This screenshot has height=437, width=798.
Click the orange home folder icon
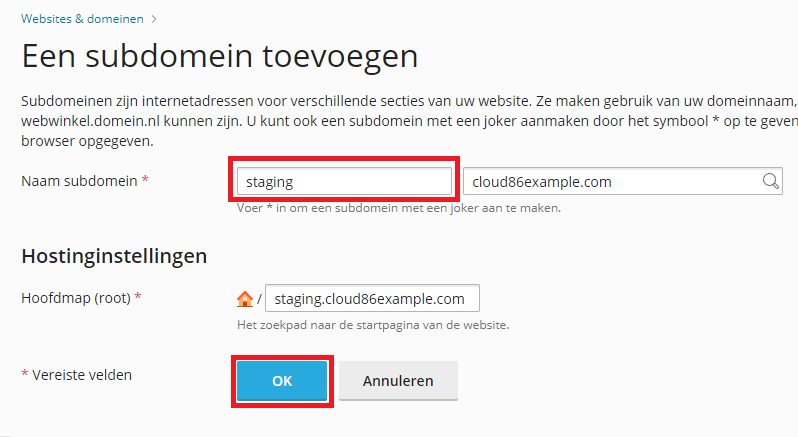click(x=245, y=299)
